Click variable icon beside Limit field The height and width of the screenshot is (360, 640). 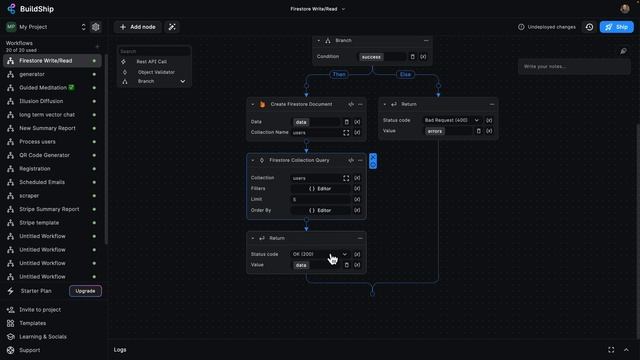click(357, 200)
